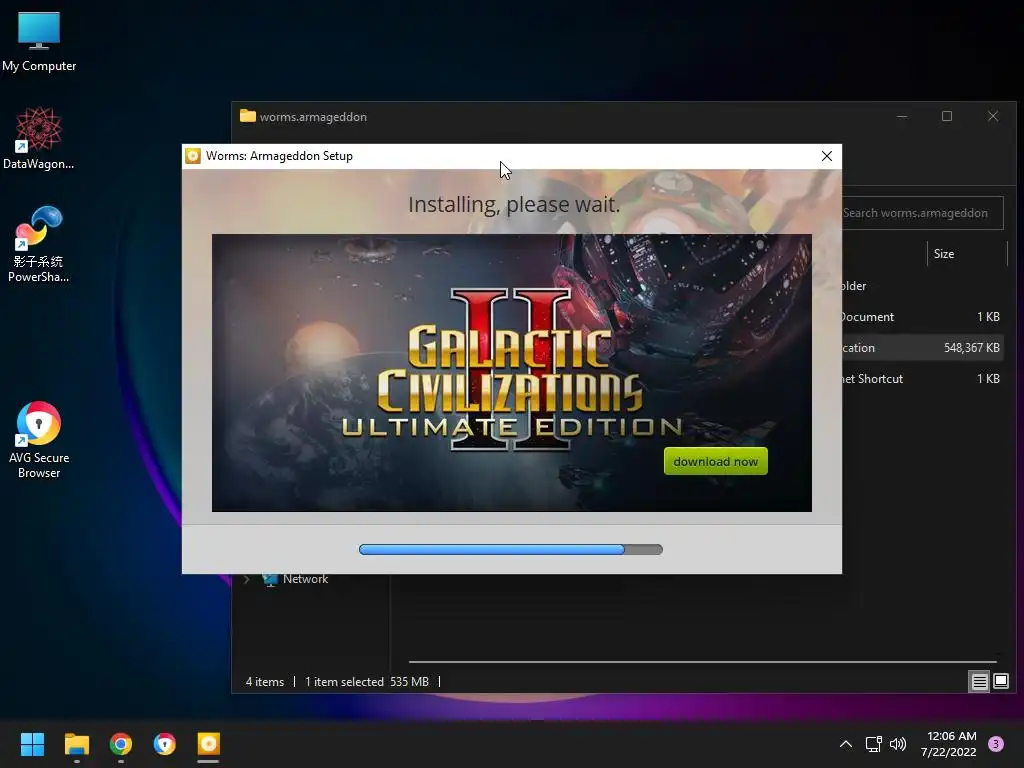This screenshot has height=768, width=1024.
Task: Click the Galactic Civilizations II ad banner
Action: point(511,372)
